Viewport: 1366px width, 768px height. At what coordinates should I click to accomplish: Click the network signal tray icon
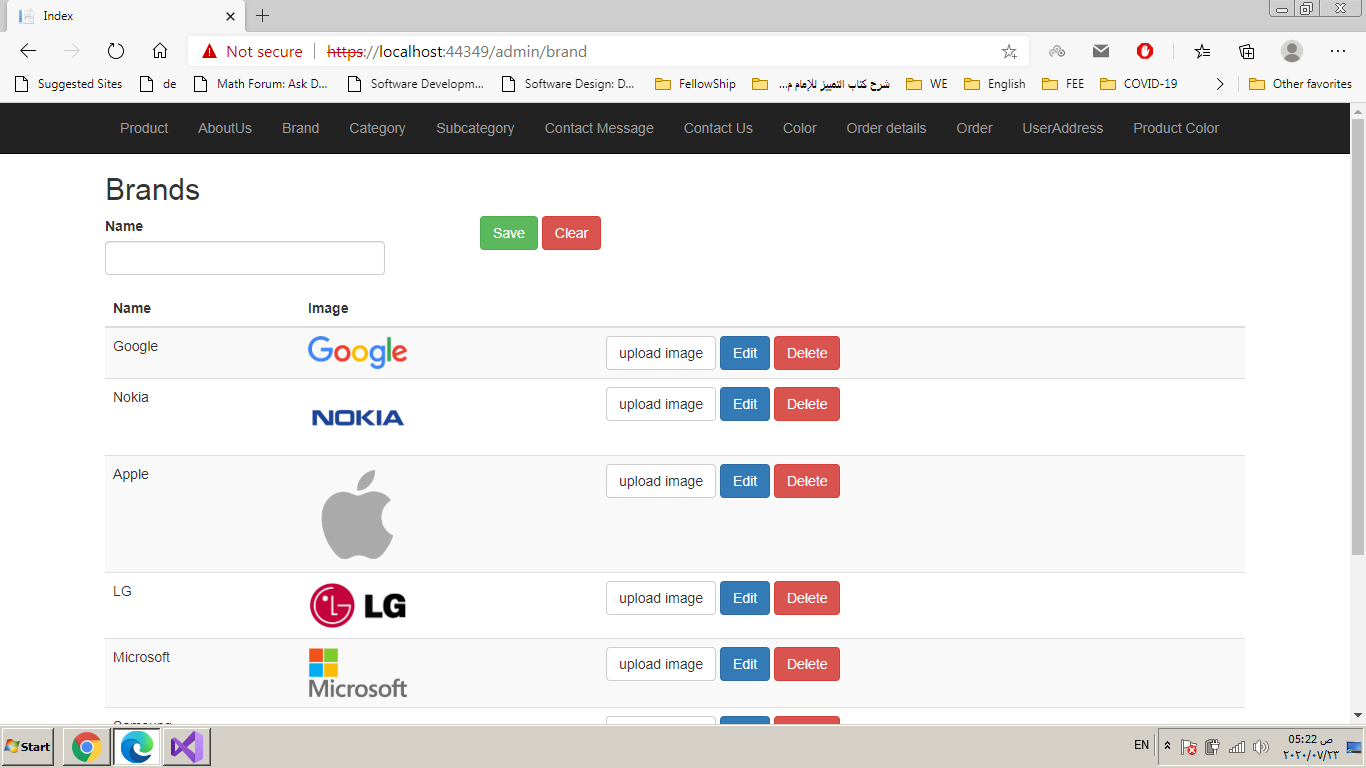[1237, 747]
